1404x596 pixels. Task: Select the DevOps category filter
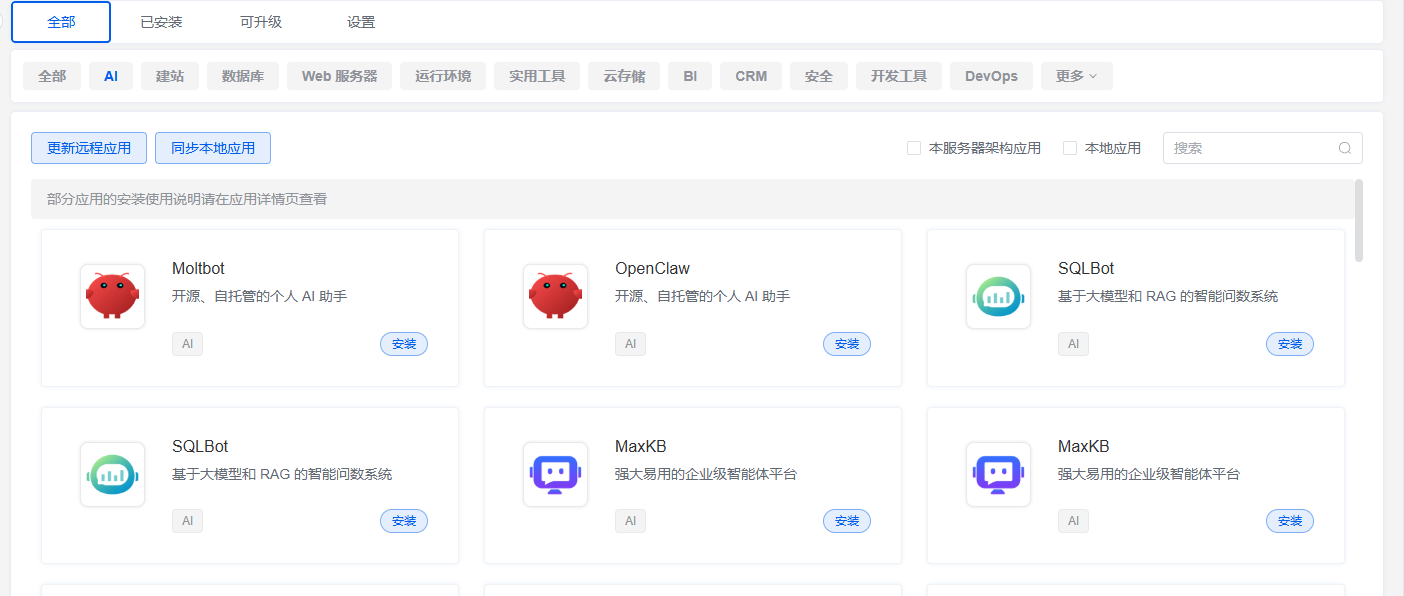tap(991, 76)
